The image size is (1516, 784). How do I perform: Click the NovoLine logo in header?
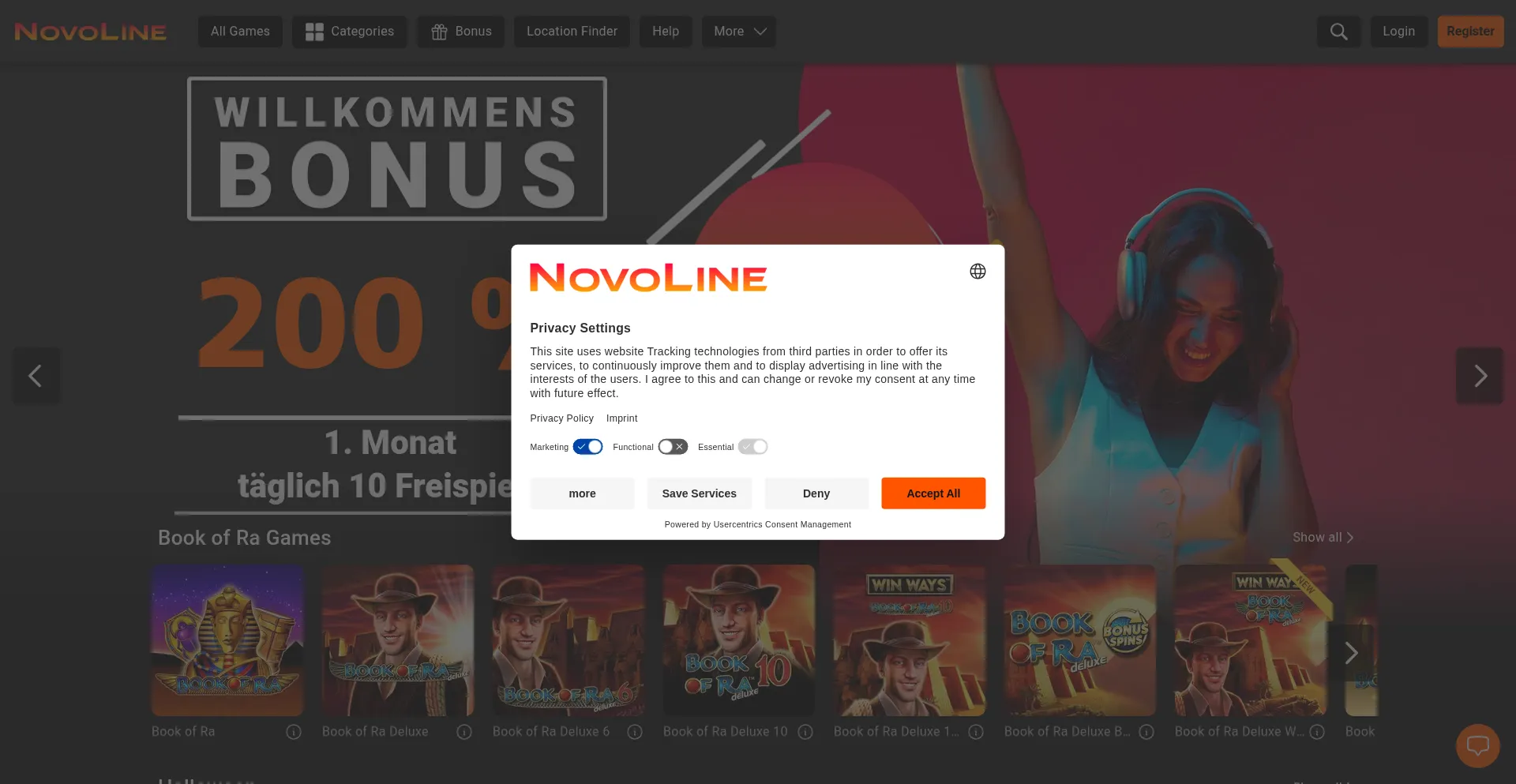click(x=90, y=32)
